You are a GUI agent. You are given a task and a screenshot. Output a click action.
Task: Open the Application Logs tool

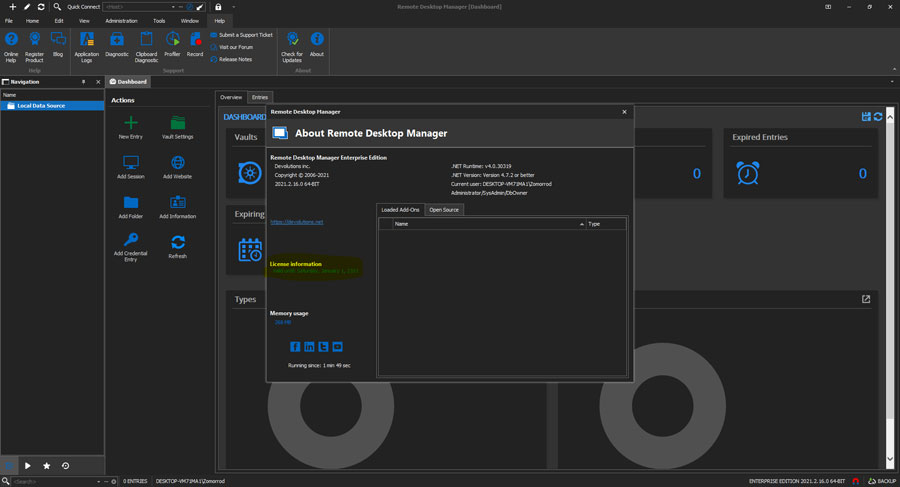point(86,40)
